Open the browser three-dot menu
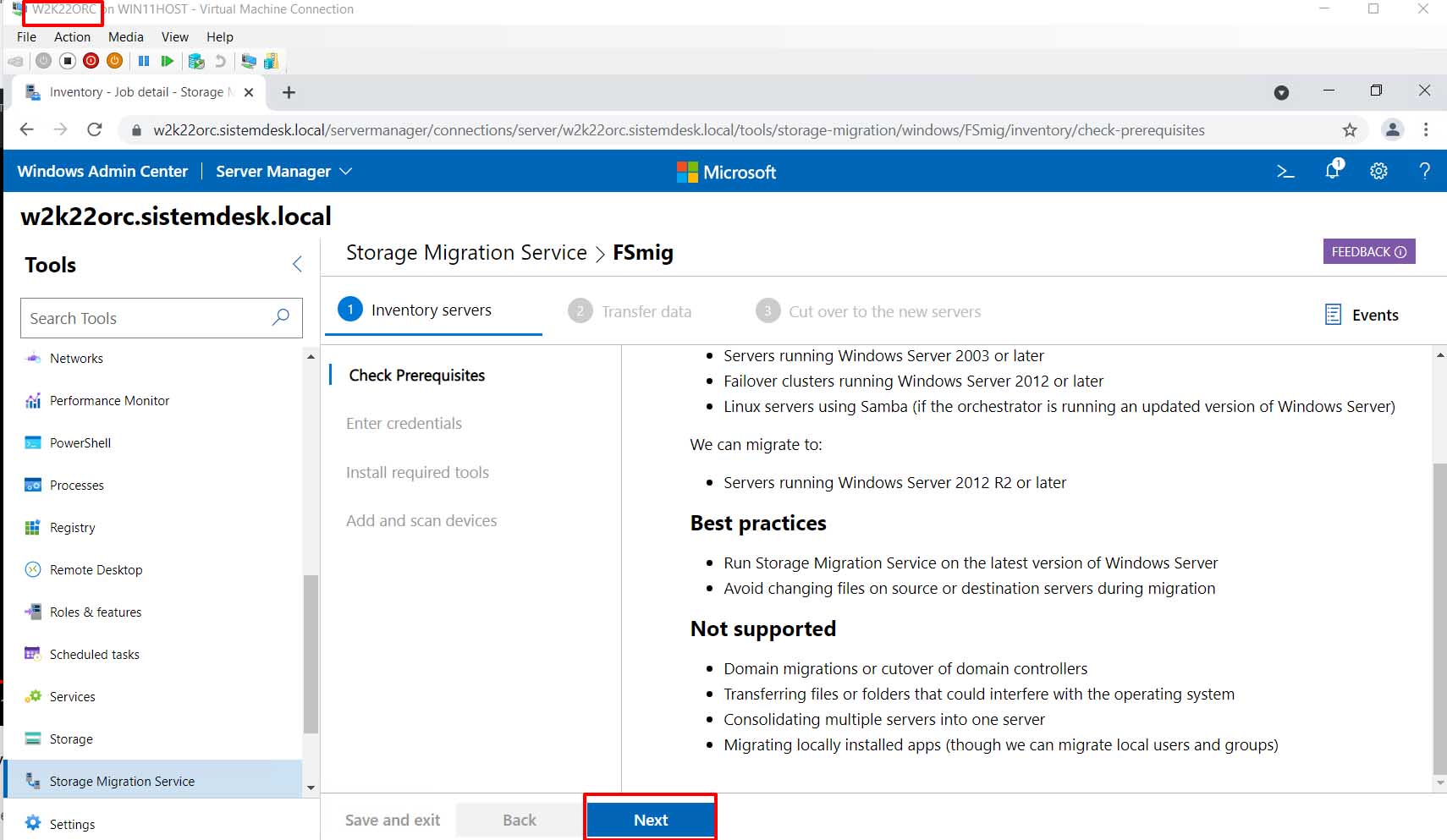This screenshot has height=840, width=1447. 1426,129
